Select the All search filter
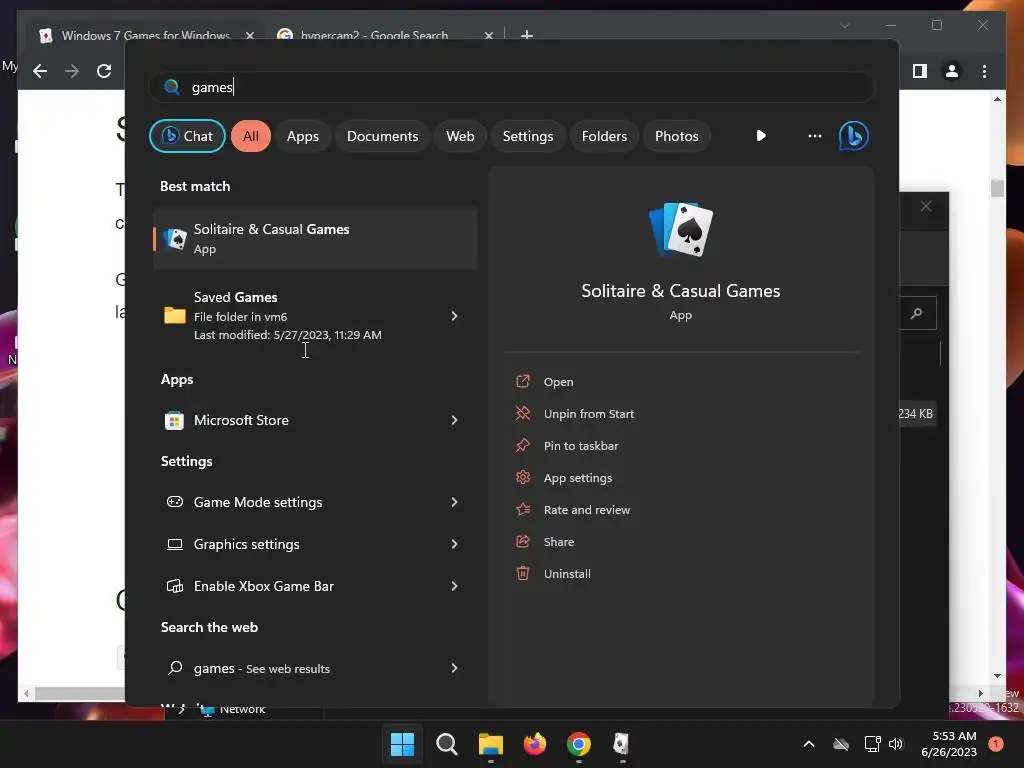The width and height of the screenshot is (1024, 768). pos(251,136)
